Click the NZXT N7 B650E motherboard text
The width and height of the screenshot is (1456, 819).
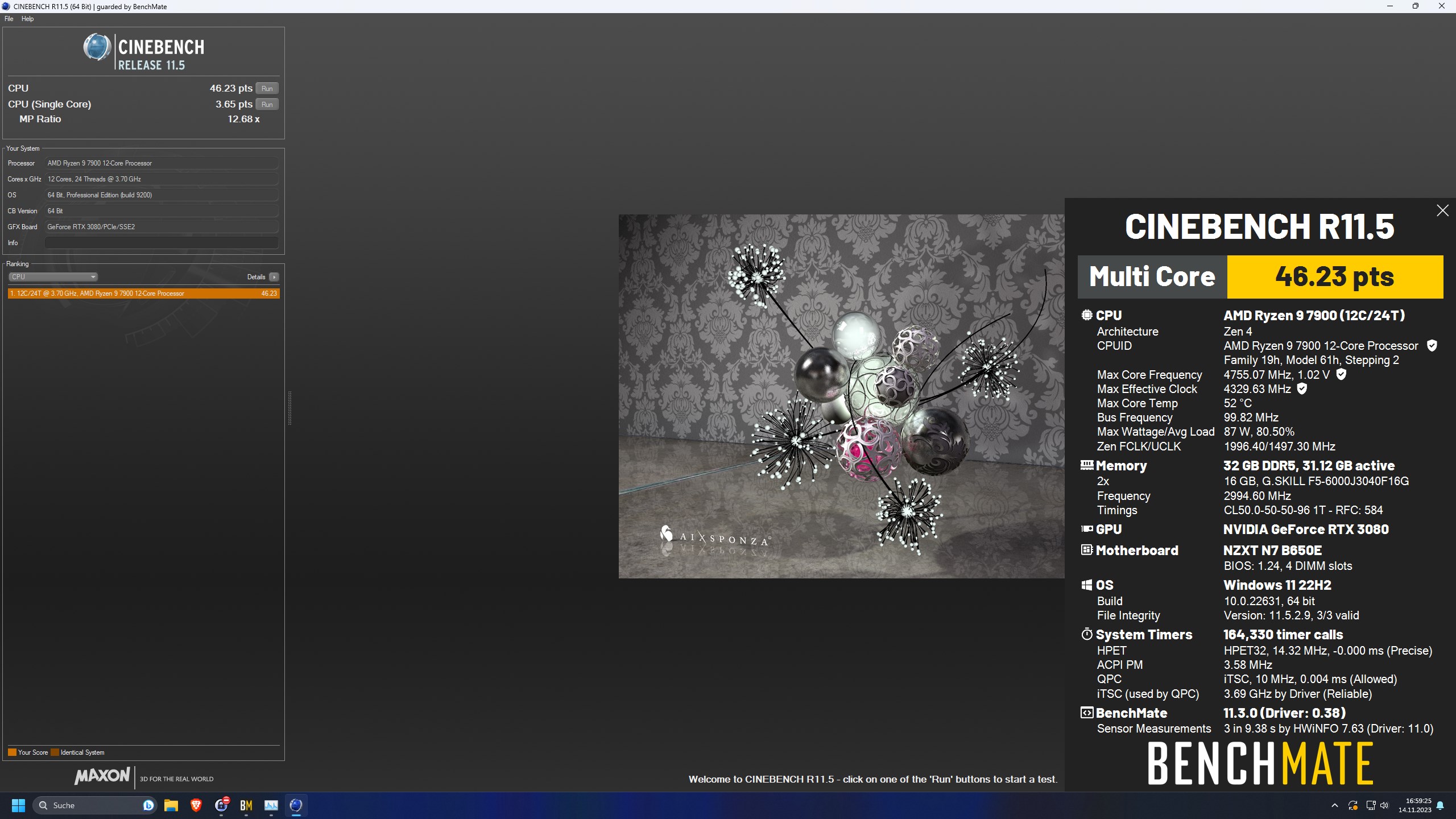(x=1272, y=550)
